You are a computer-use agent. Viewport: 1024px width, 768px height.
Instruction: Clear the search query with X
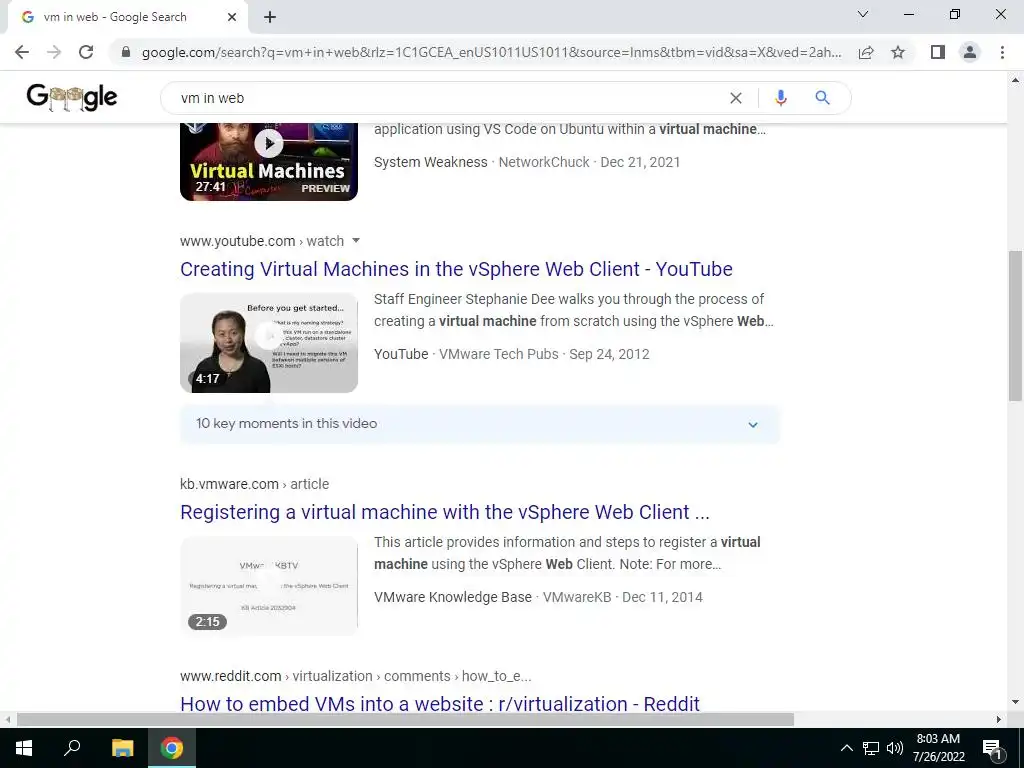click(736, 98)
